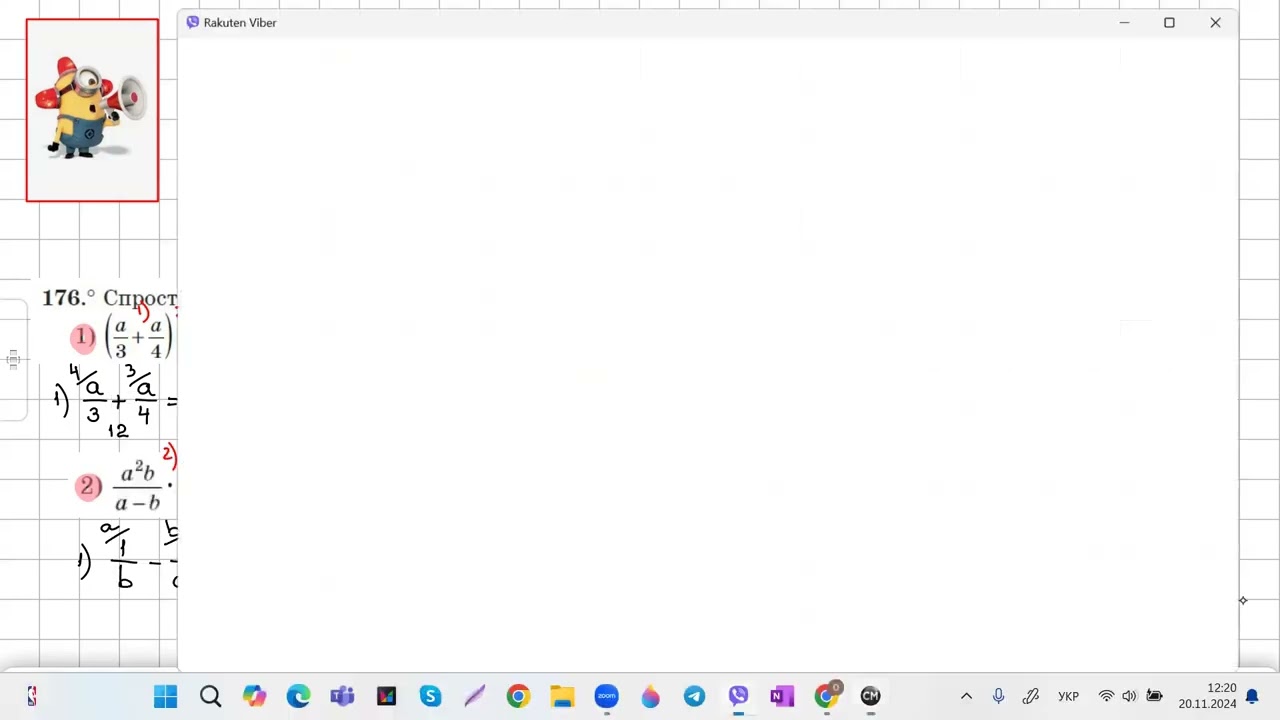Image resolution: width=1280 pixels, height=720 pixels.
Task: Open Telegram from the taskbar
Action: pyautogui.click(x=694, y=696)
